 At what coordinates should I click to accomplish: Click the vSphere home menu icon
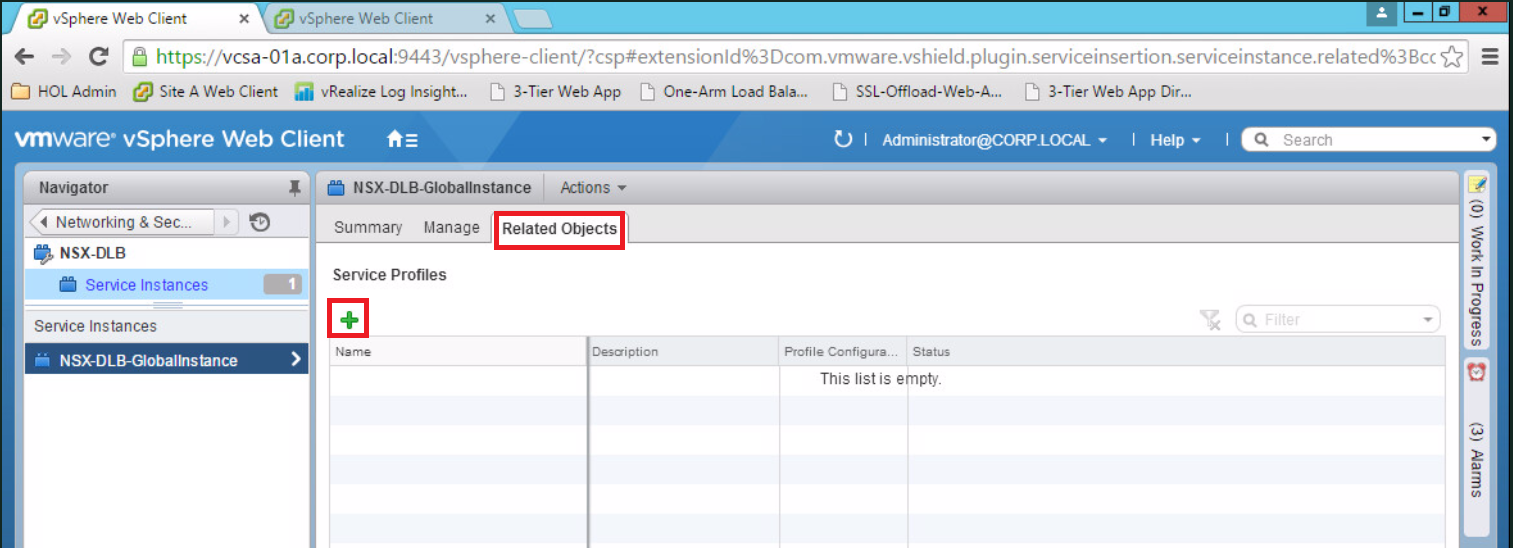coord(403,140)
